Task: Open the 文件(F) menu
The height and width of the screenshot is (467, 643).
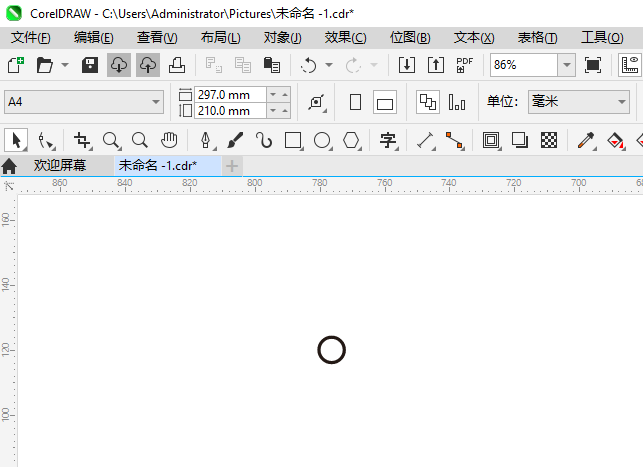Action: pos(30,38)
